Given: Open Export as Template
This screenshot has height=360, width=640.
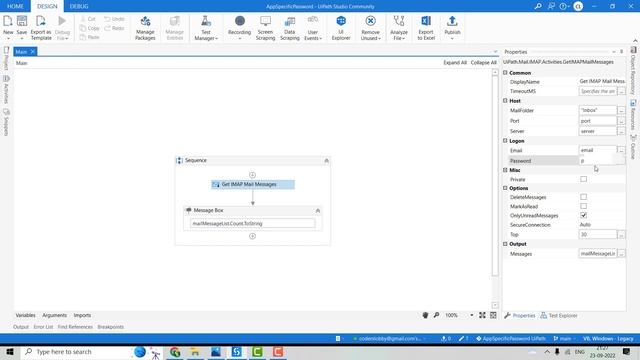Looking at the screenshot, I should (41, 28).
